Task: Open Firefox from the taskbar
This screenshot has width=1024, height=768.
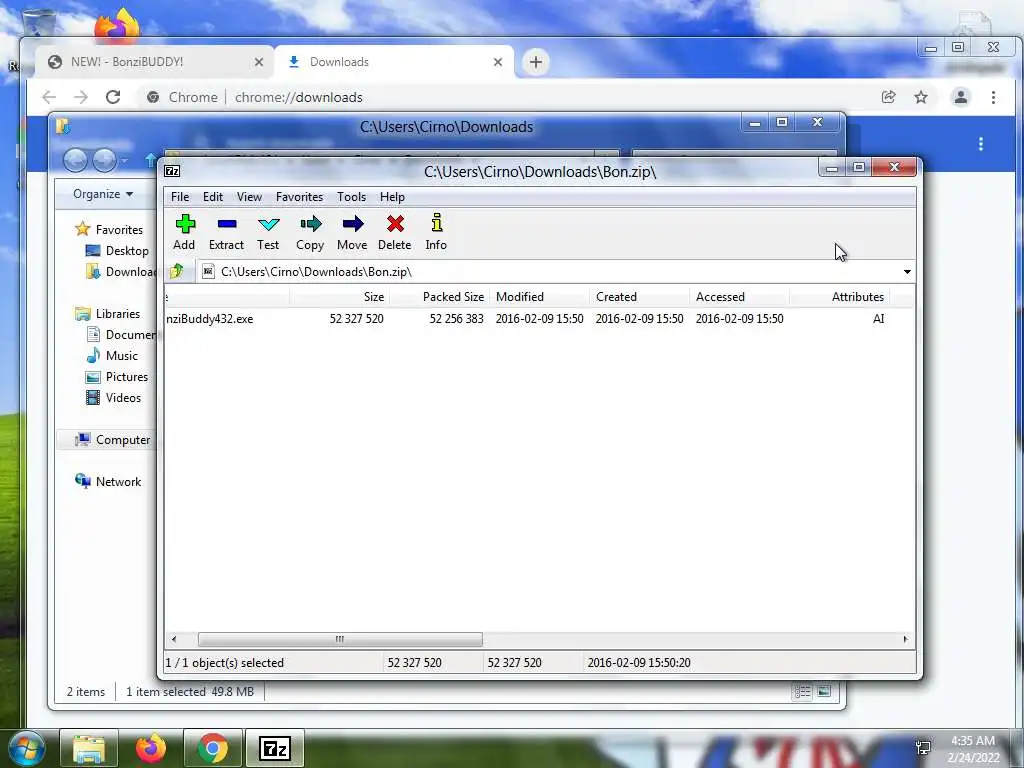Action: 151,748
